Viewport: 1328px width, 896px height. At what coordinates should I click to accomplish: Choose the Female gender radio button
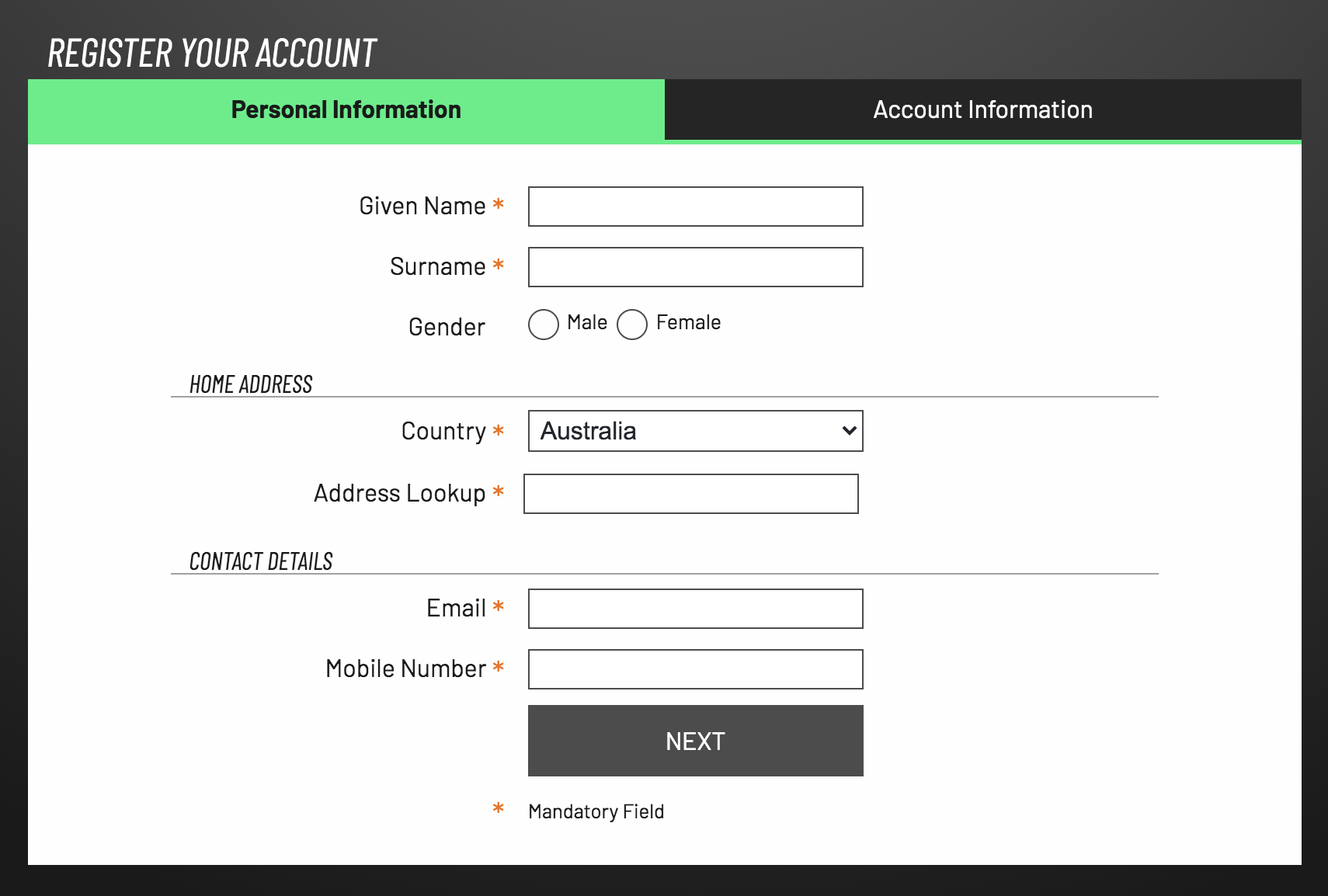point(632,325)
